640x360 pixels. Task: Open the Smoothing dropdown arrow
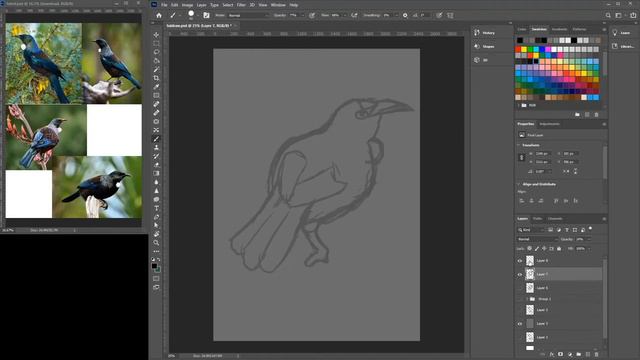tap(396, 15)
